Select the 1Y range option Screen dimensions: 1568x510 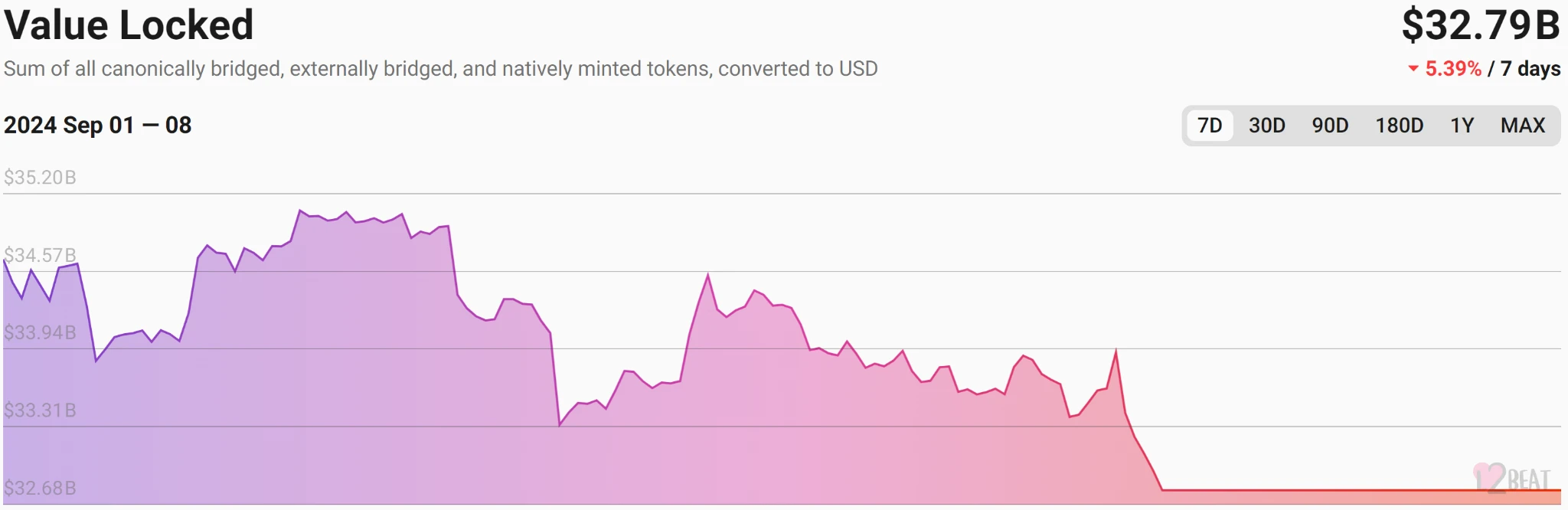[1462, 126]
